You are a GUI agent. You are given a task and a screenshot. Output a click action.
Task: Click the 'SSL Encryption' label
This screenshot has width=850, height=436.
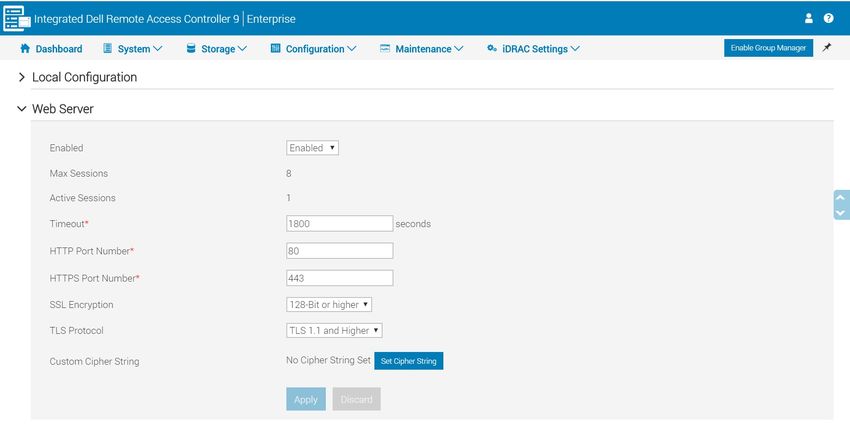(81, 305)
